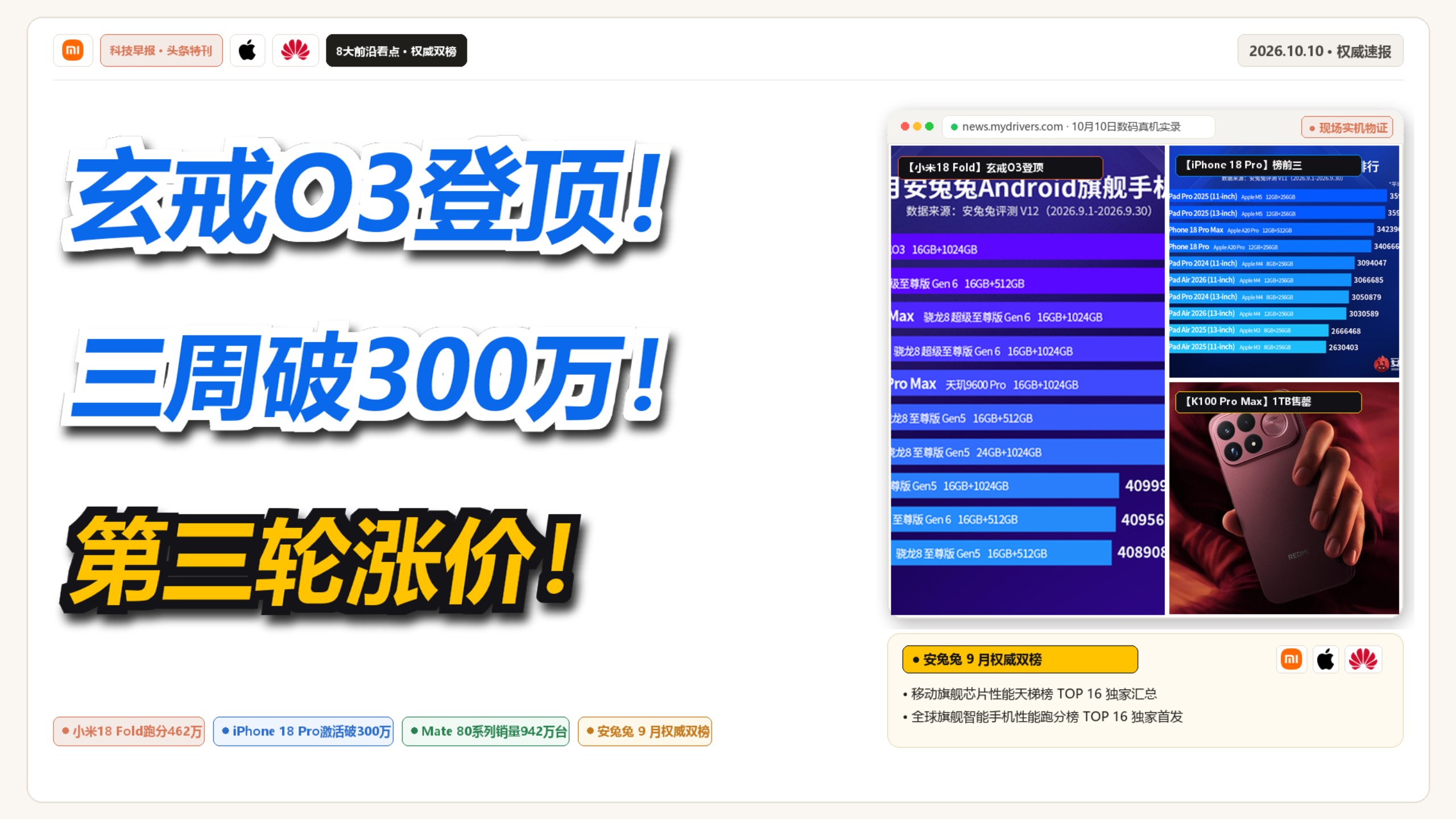Click the 2026.10.10·权威速报 date badge
Viewport: 1456px width, 819px height.
click(1320, 51)
